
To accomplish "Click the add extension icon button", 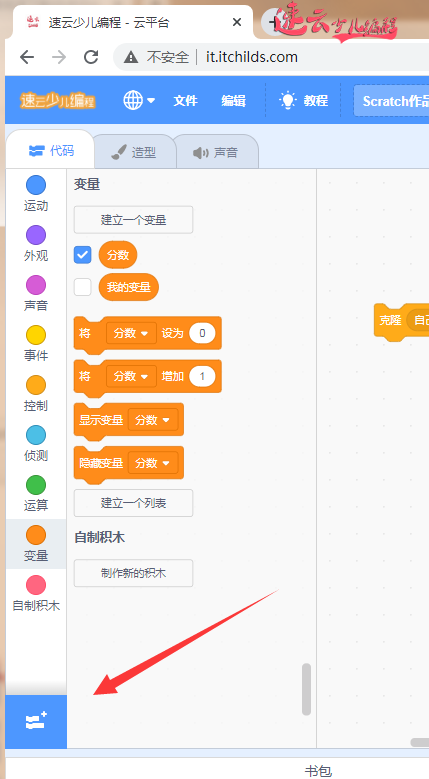I will [36, 721].
